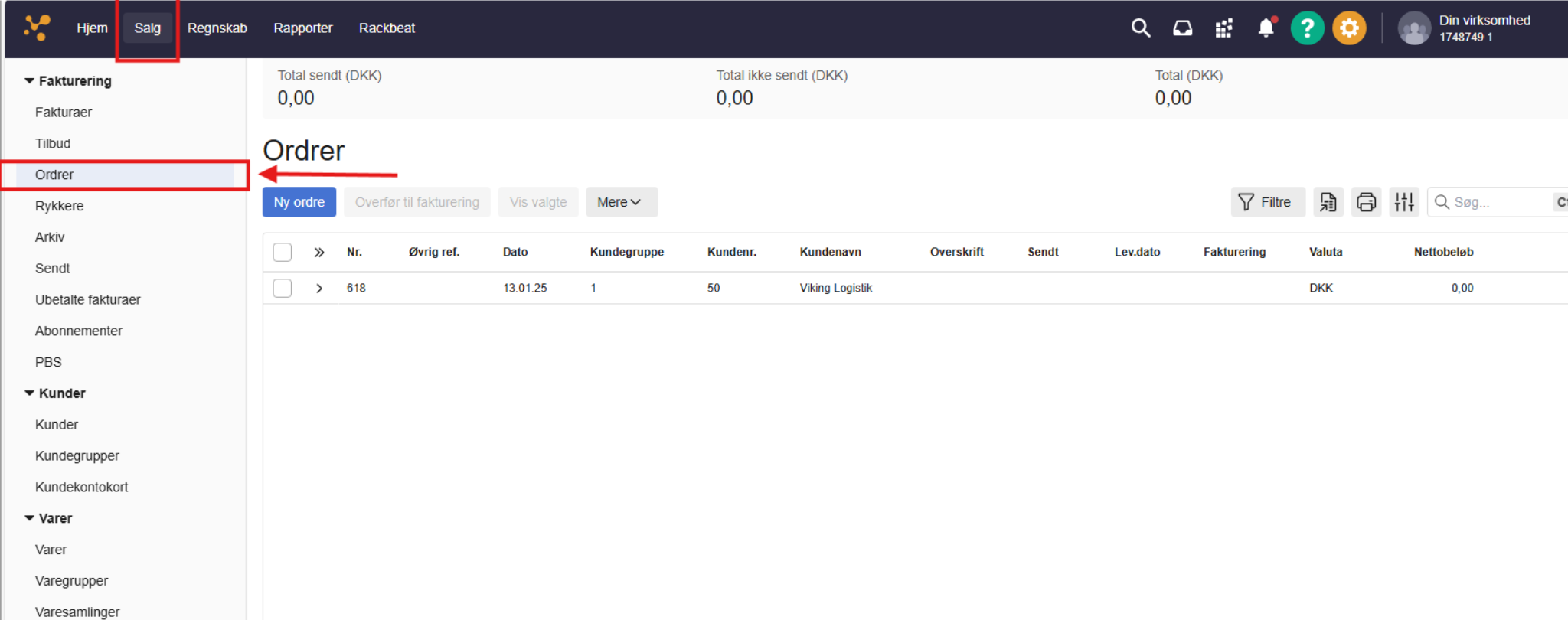Open the notifications bell
The image size is (1568, 620).
(x=1266, y=28)
